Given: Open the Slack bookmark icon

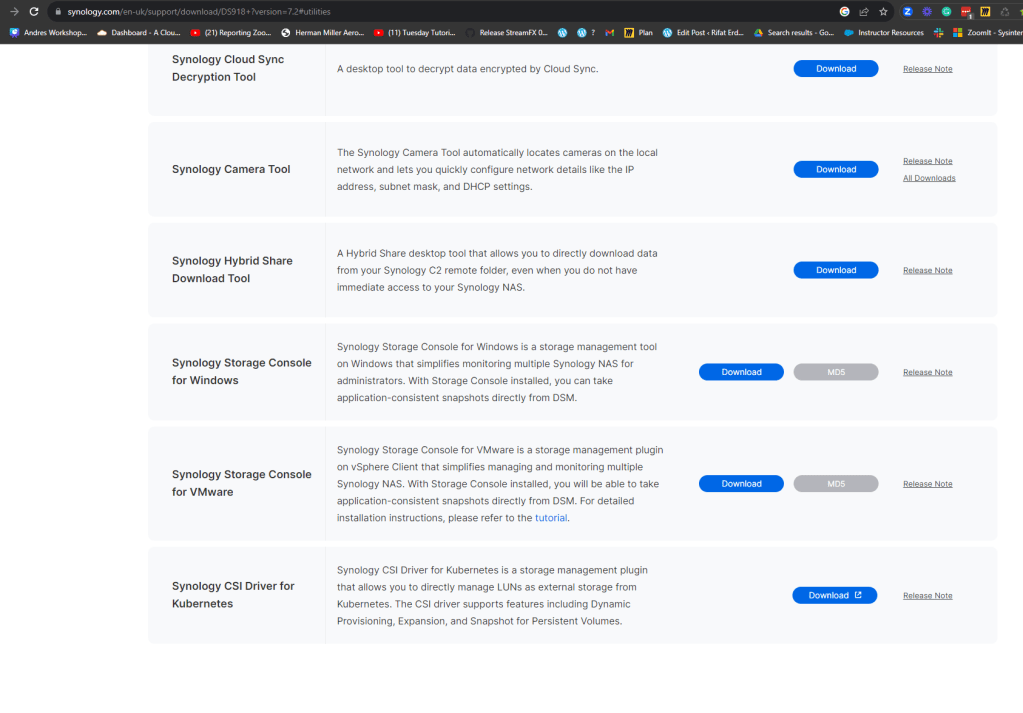Looking at the screenshot, I should [938, 33].
